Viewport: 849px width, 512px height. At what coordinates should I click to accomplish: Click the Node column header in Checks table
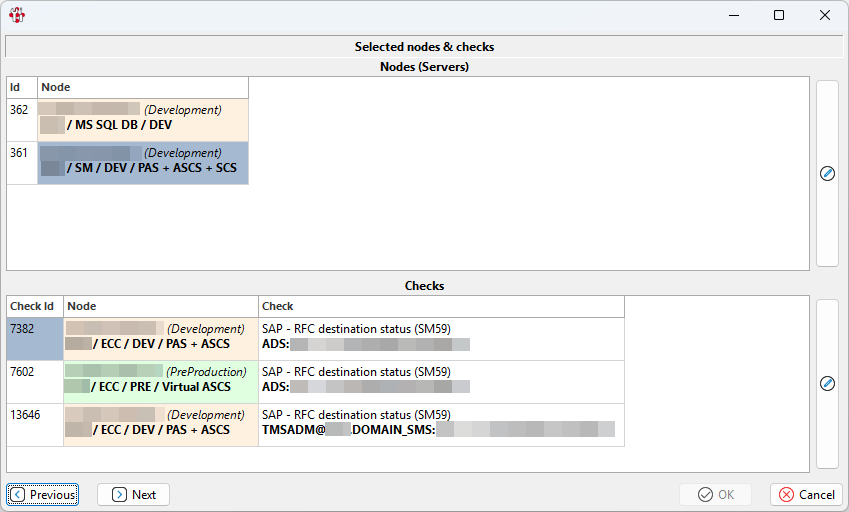click(x=160, y=306)
